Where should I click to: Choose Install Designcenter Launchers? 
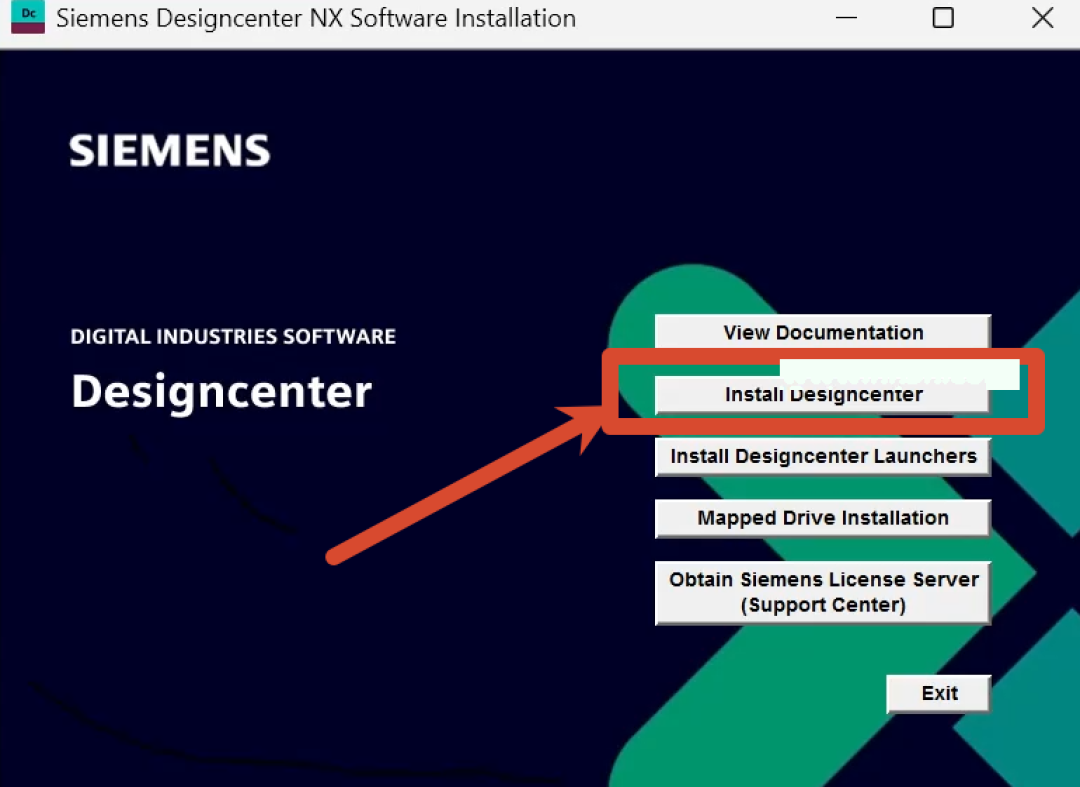tap(822, 457)
